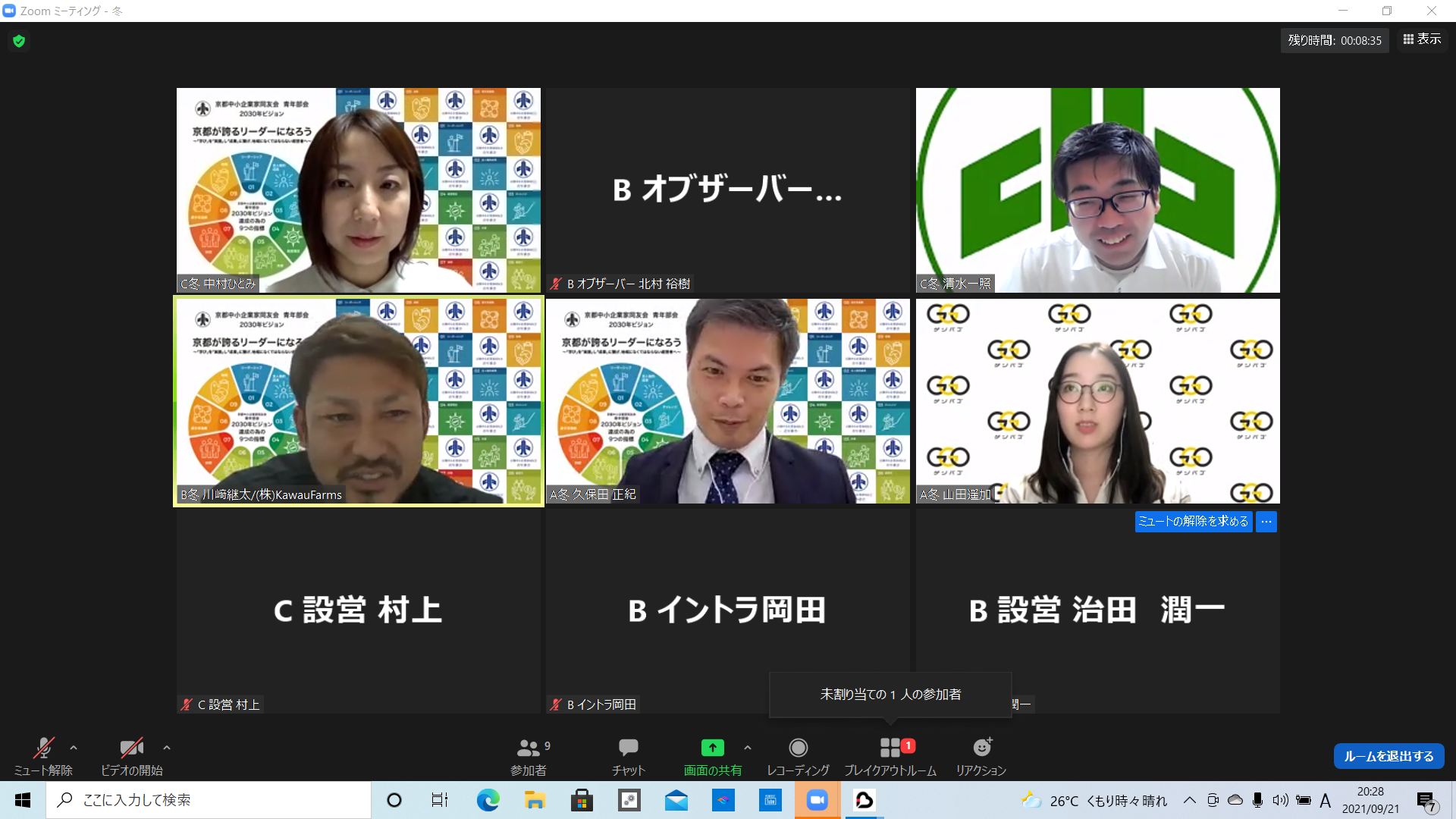Click the green encryption shield icon
Screen dimensions: 1456x819
[20, 41]
